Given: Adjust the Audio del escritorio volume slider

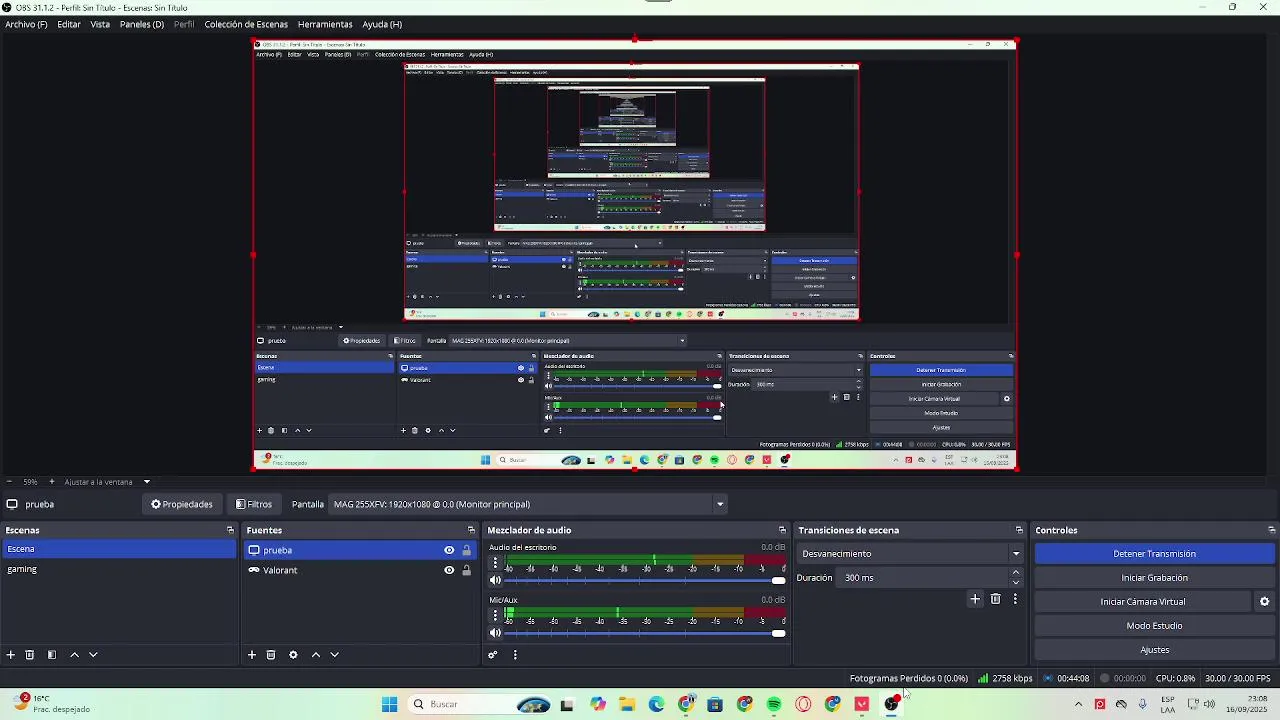Looking at the screenshot, I should click(646, 580).
